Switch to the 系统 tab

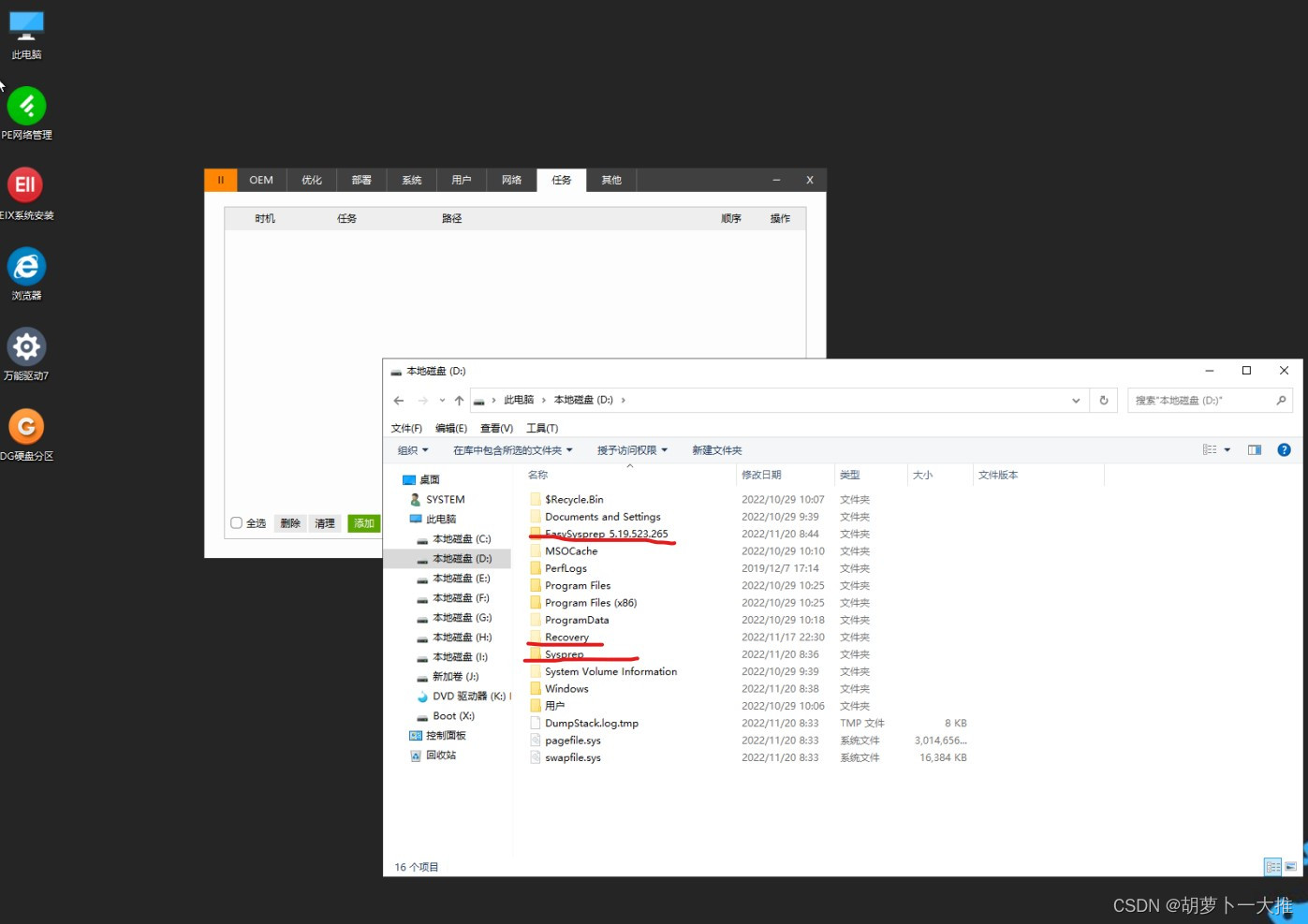point(412,180)
